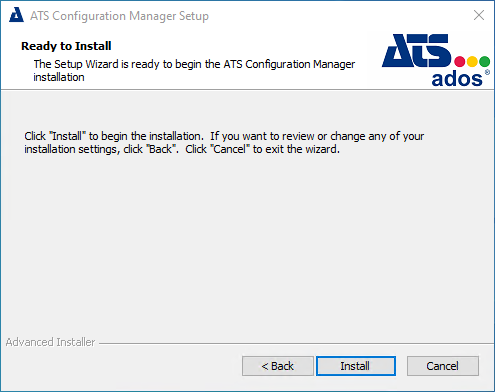Image resolution: width=495 pixels, height=392 pixels.
Task: Click the "Ready to Install" heading
Action: (66, 46)
